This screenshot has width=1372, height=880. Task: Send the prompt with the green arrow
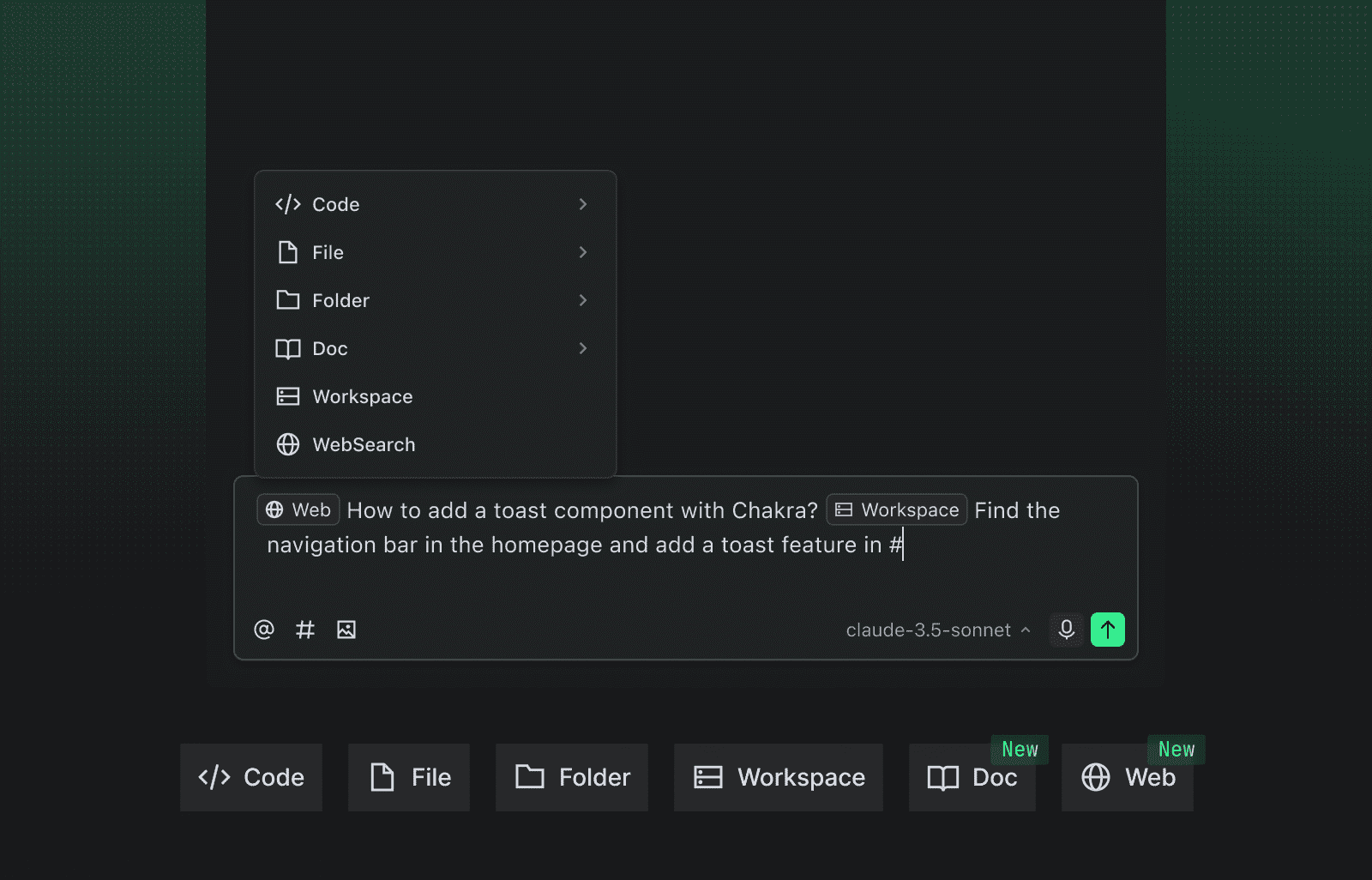1107,630
